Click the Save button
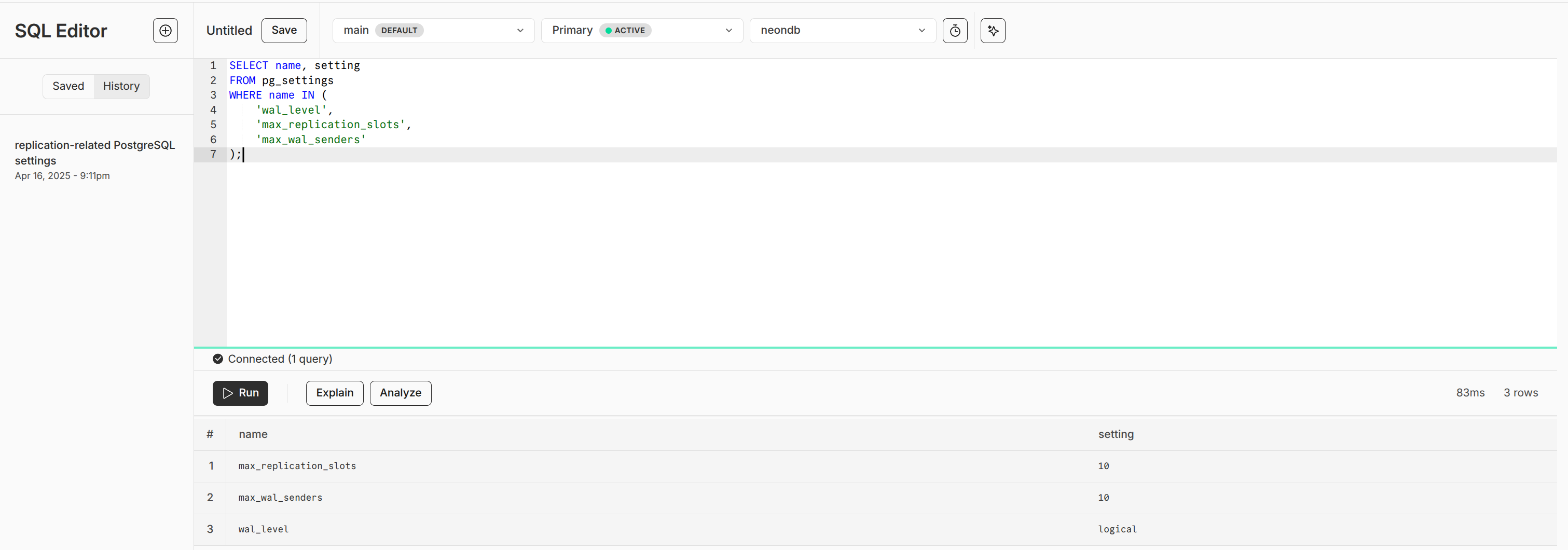This screenshot has height=550, width=1568. point(284,30)
